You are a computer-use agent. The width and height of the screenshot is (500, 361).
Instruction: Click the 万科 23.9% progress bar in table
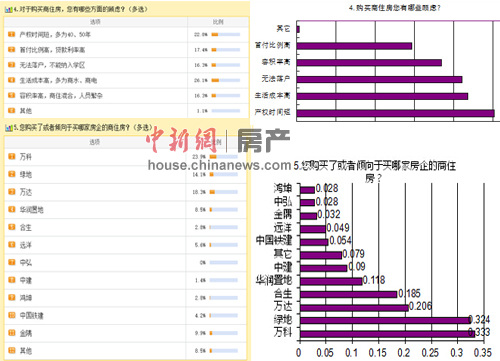224,157
